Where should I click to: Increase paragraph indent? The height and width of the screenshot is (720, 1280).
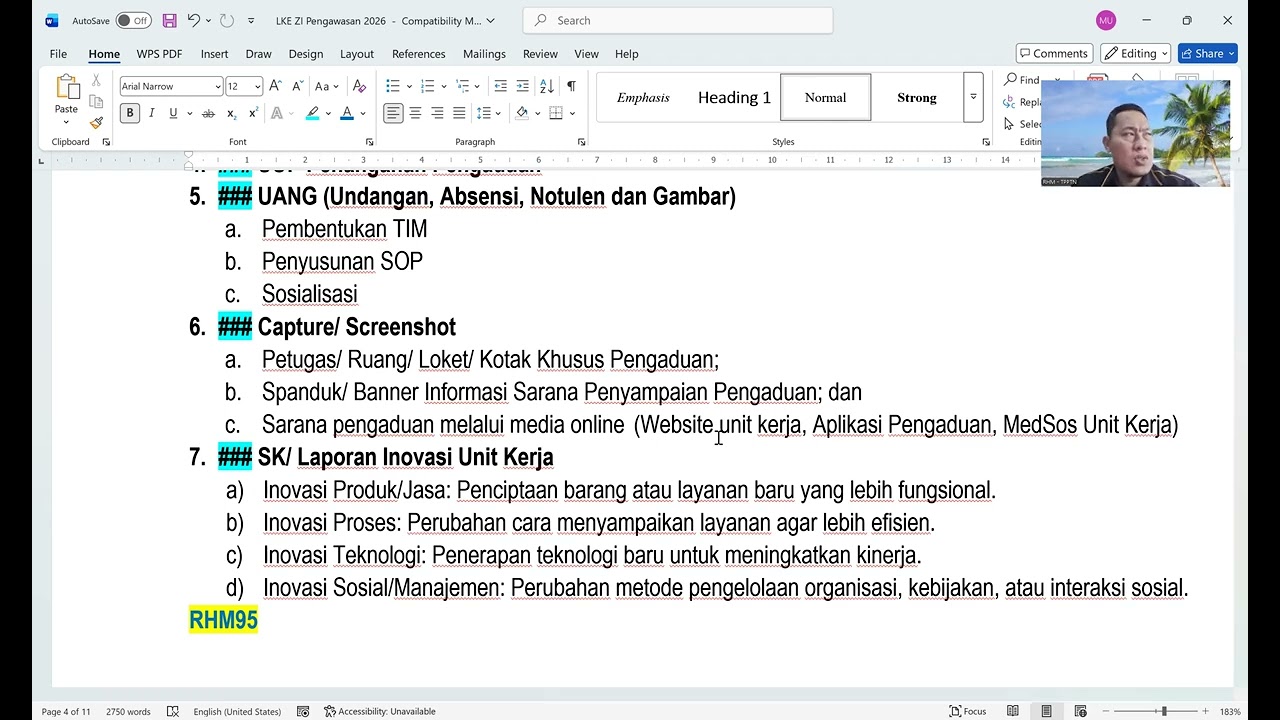pos(522,86)
